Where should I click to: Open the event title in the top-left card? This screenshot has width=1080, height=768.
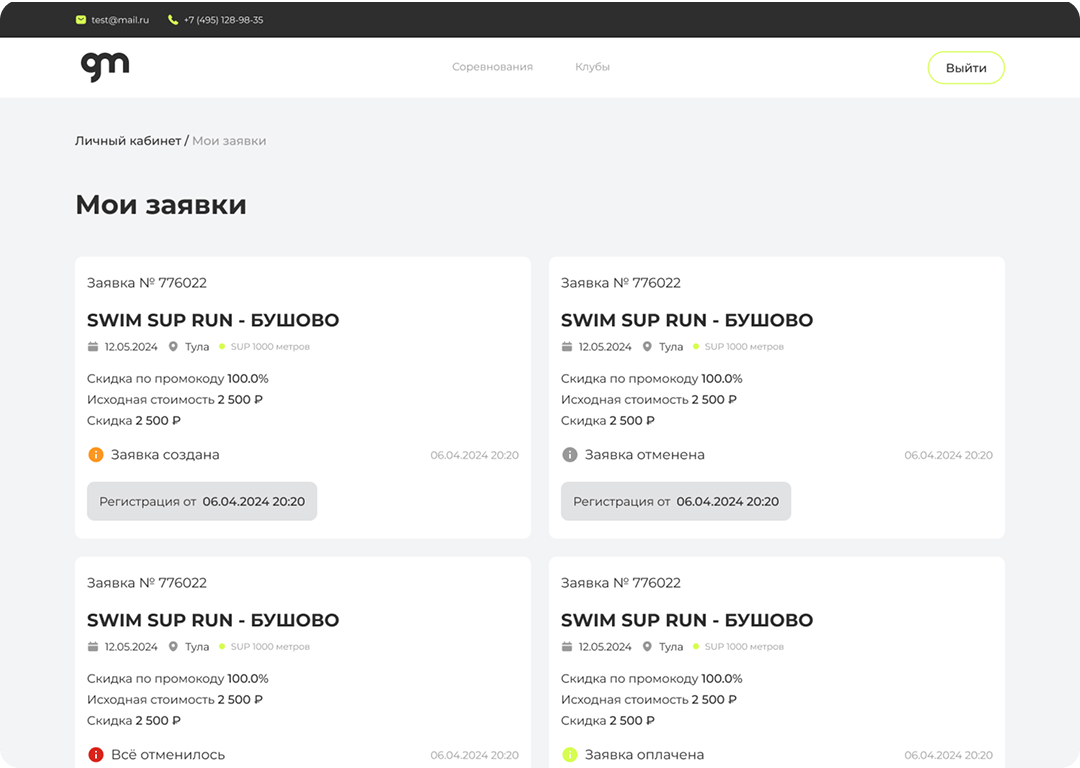(213, 321)
